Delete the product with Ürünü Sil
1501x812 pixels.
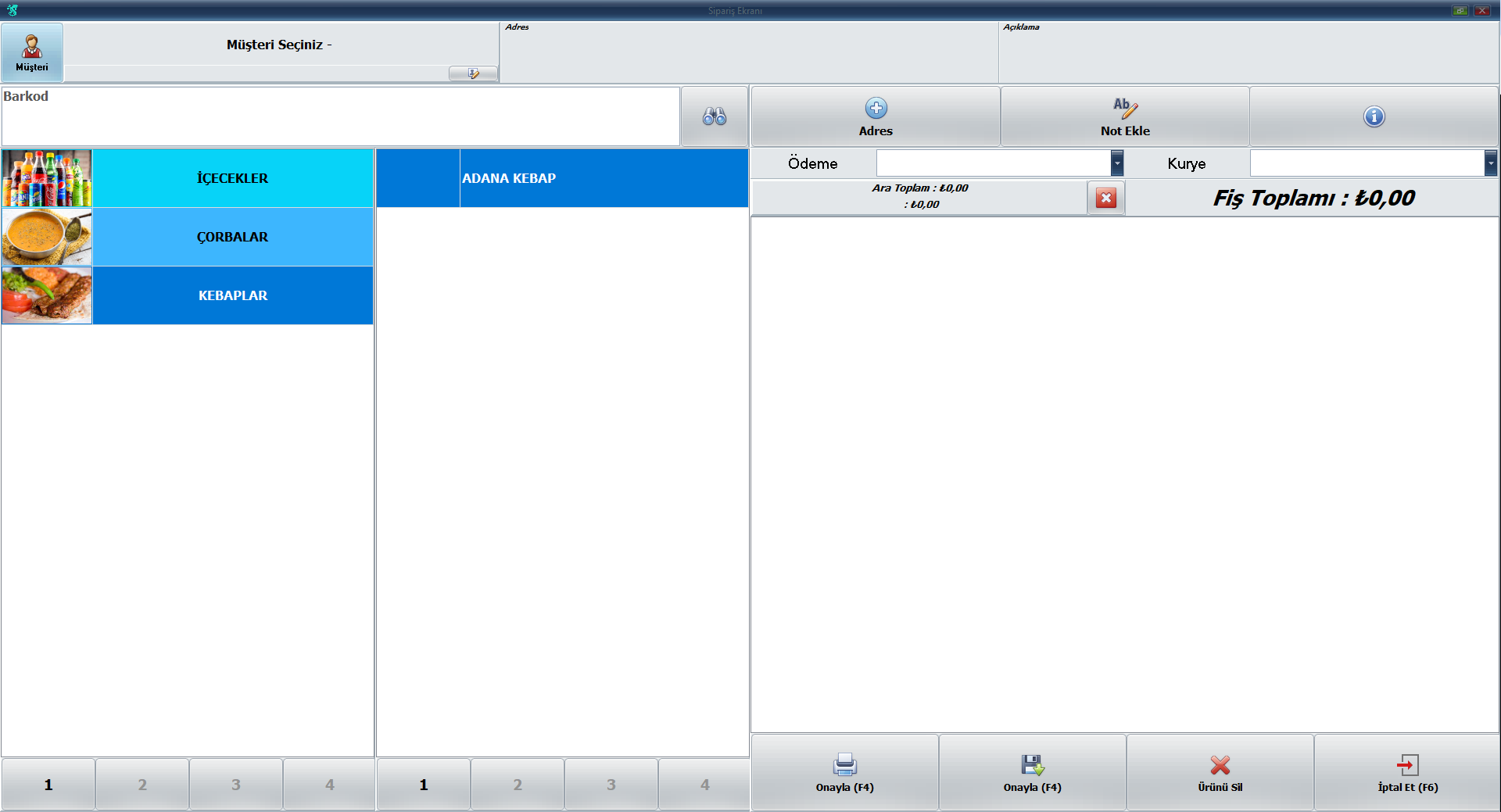point(1220,772)
